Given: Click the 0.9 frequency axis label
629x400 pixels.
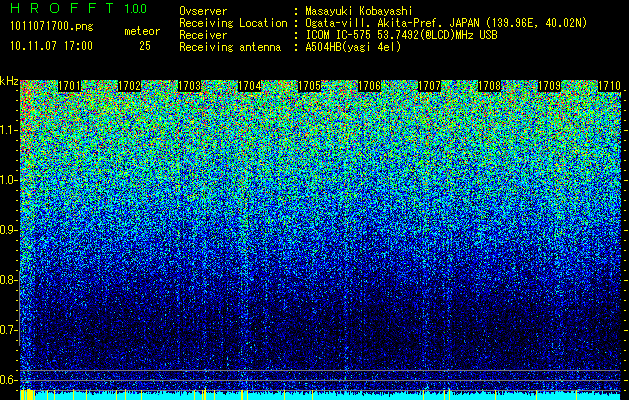Looking at the screenshot, I should coord(8,230).
